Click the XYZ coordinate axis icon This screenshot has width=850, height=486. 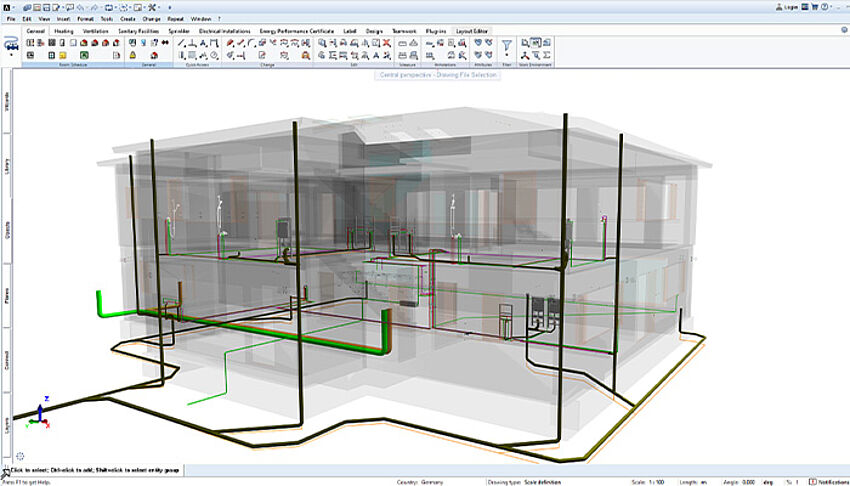point(37,415)
